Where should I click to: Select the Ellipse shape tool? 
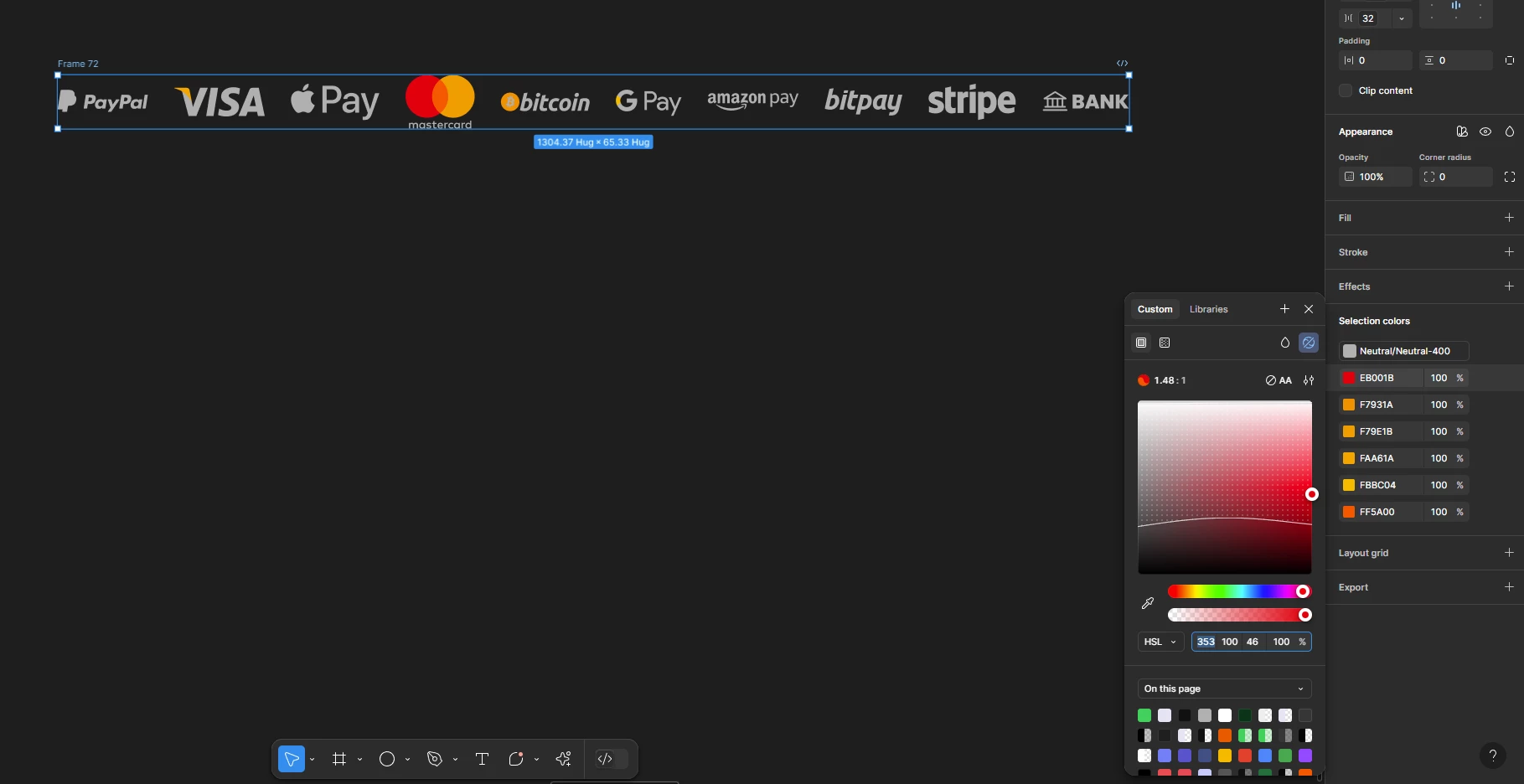point(387,759)
